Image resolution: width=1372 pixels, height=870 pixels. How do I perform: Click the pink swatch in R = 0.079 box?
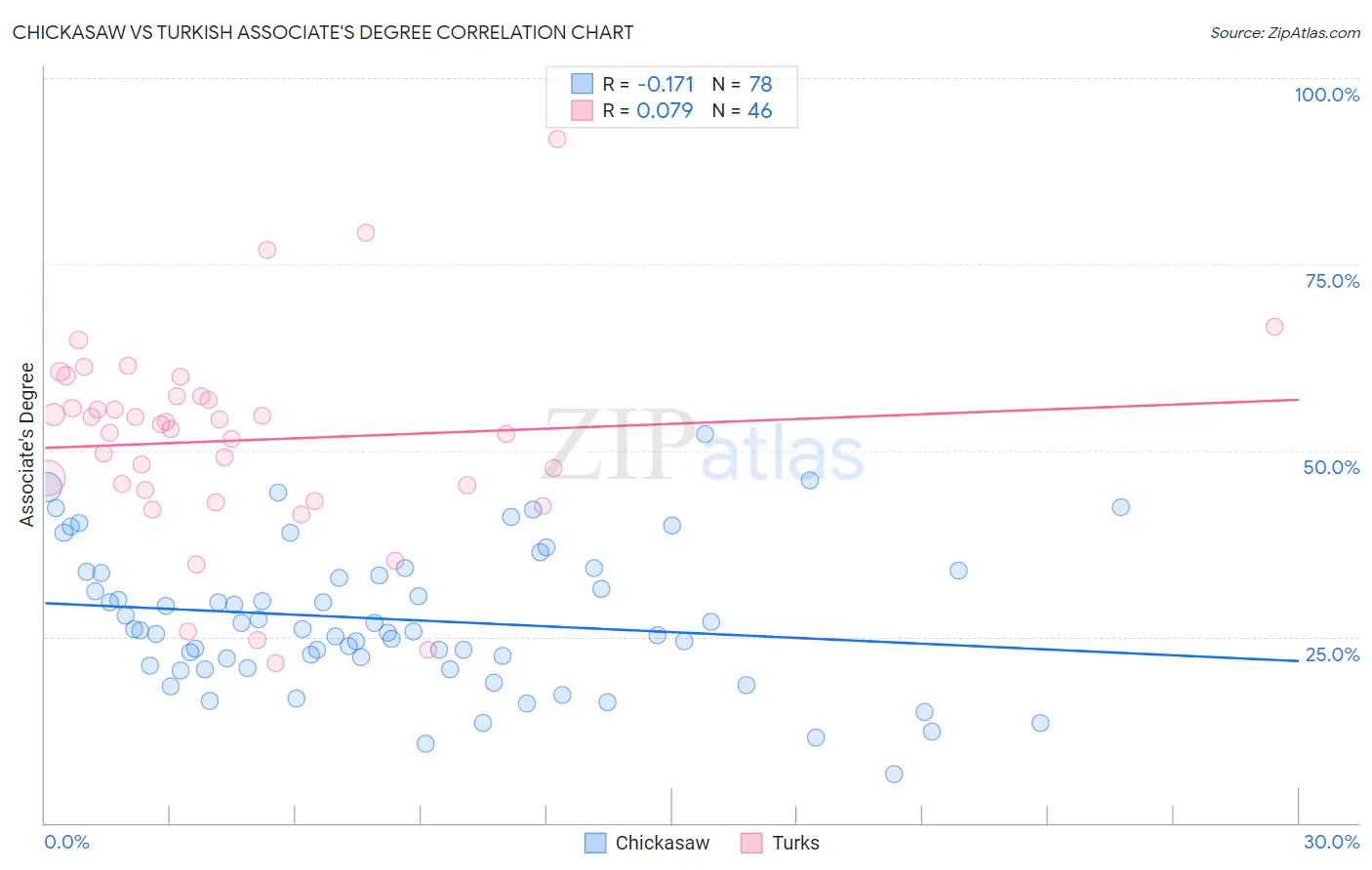coord(582,110)
